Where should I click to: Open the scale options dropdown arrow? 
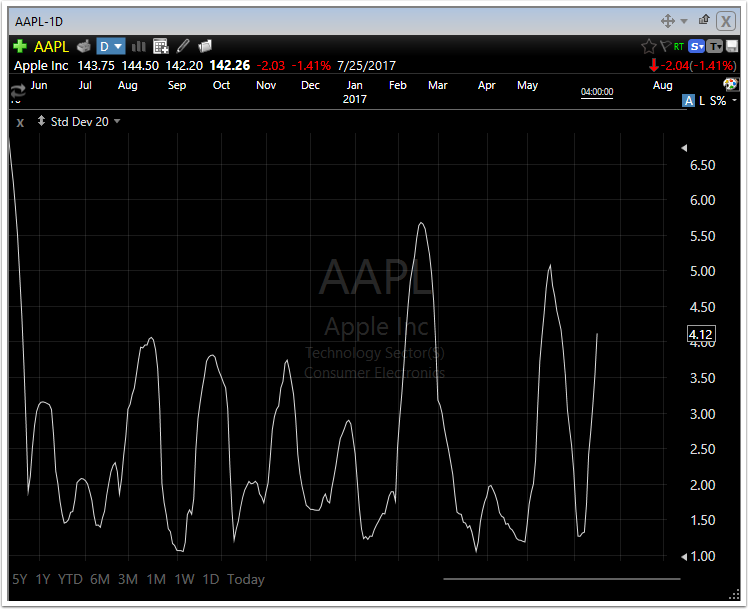click(x=734, y=100)
